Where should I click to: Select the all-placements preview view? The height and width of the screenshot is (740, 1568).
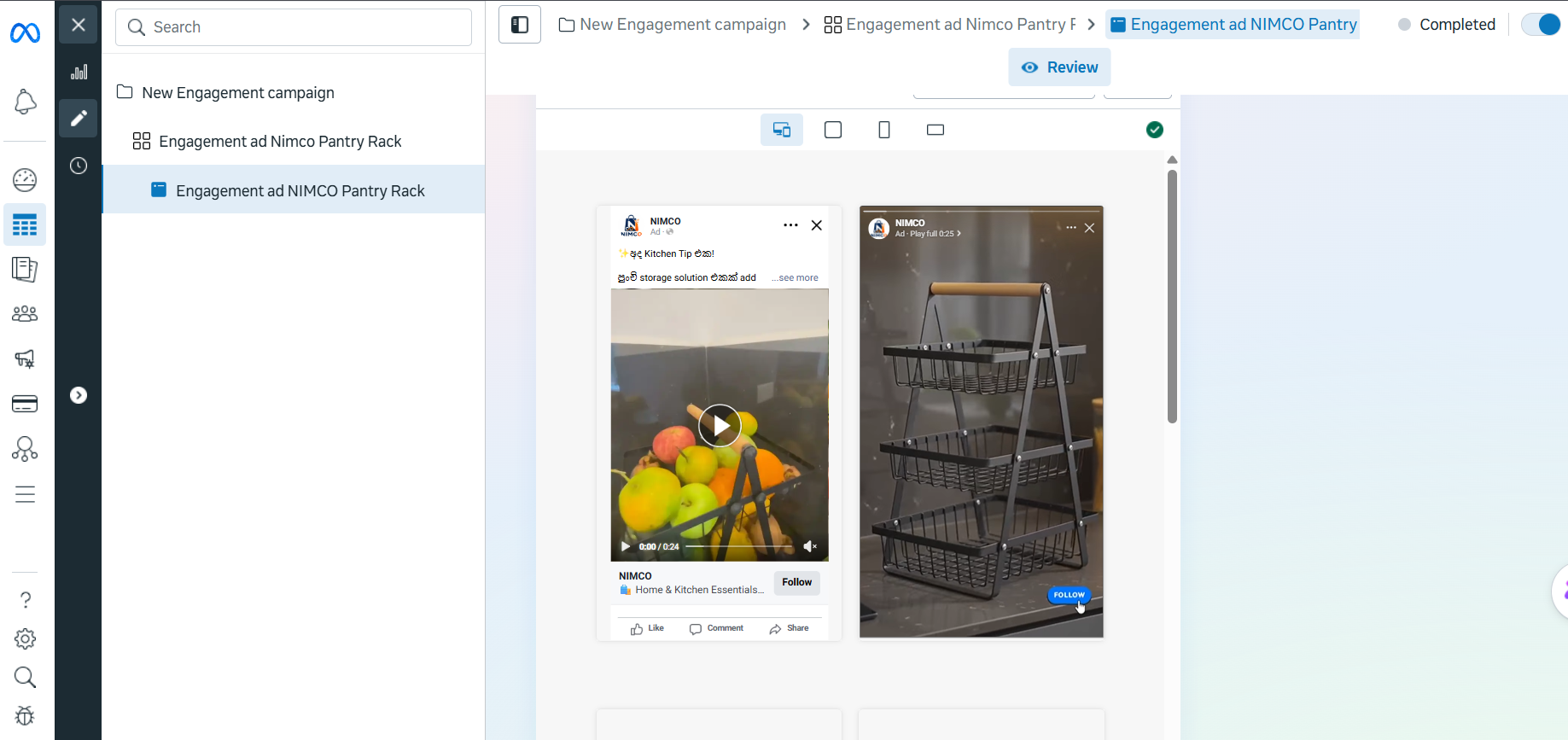pos(782,130)
